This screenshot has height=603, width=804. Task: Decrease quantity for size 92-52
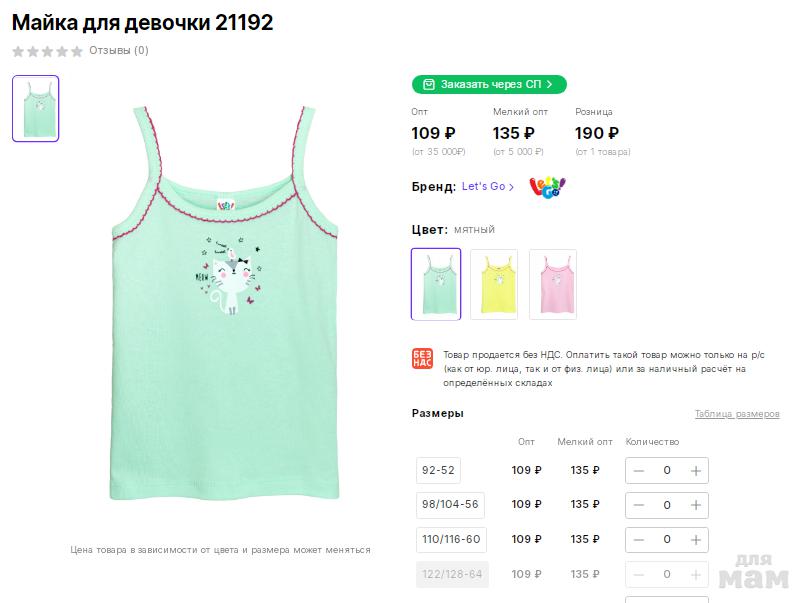click(638, 470)
